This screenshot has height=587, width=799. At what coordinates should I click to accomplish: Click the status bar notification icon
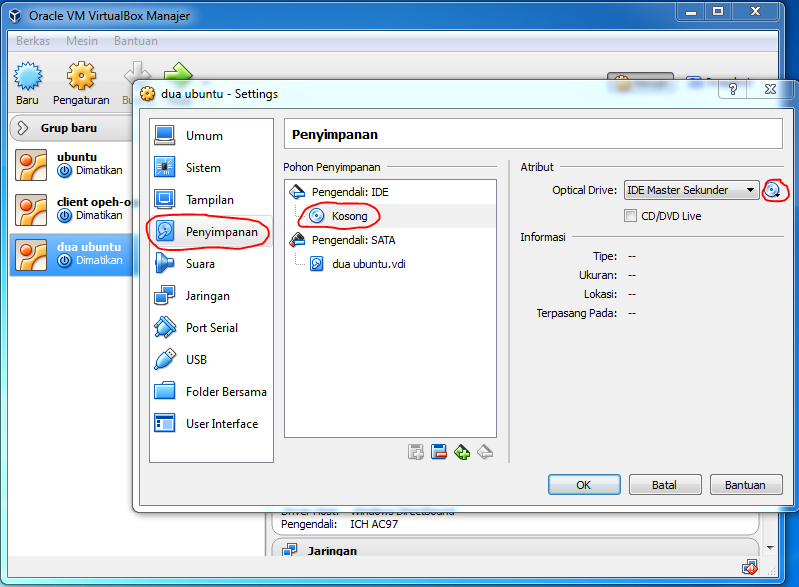(750, 567)
